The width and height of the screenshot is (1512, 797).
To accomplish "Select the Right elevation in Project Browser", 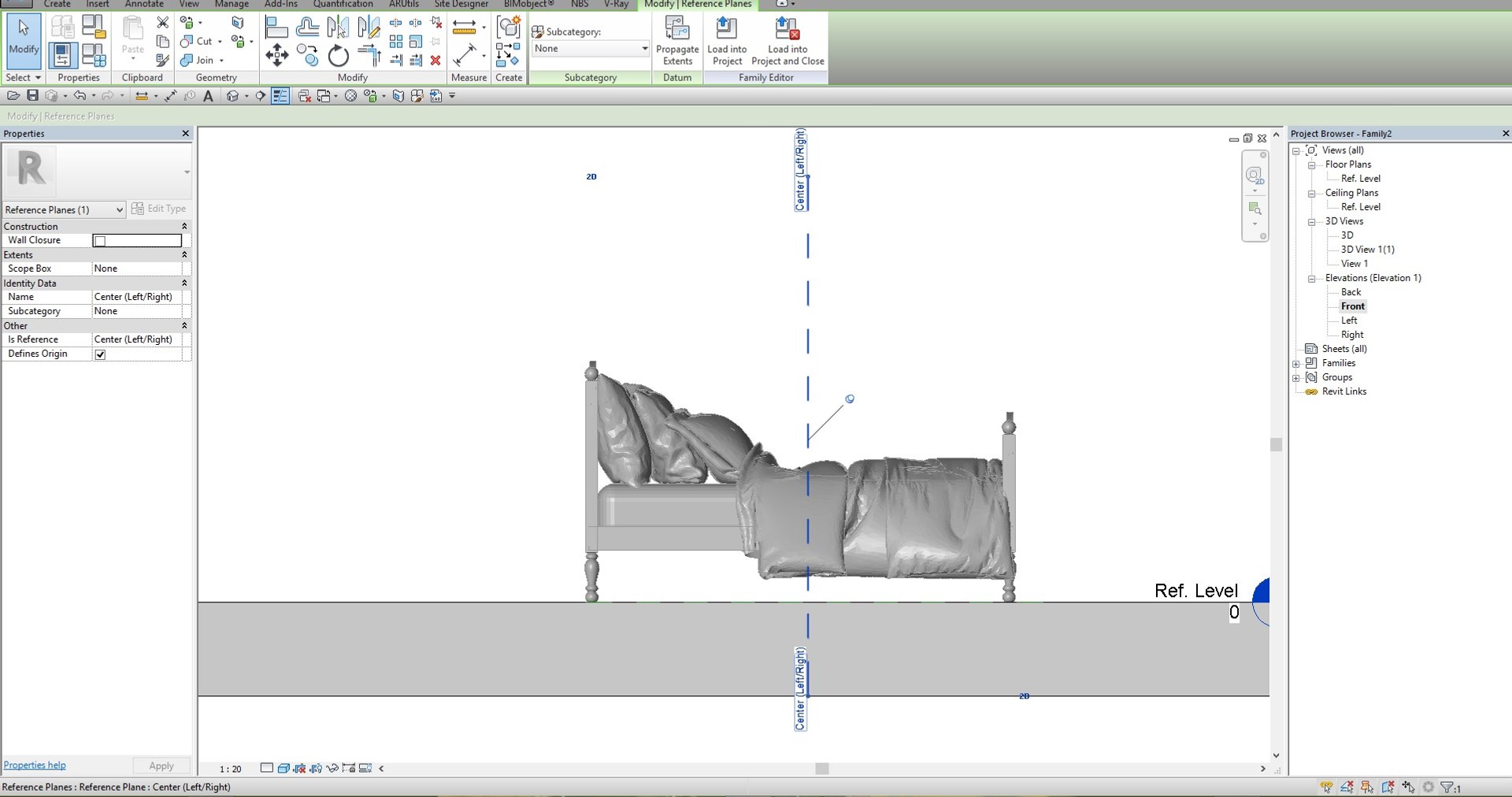I will [x=1352, y=335].
